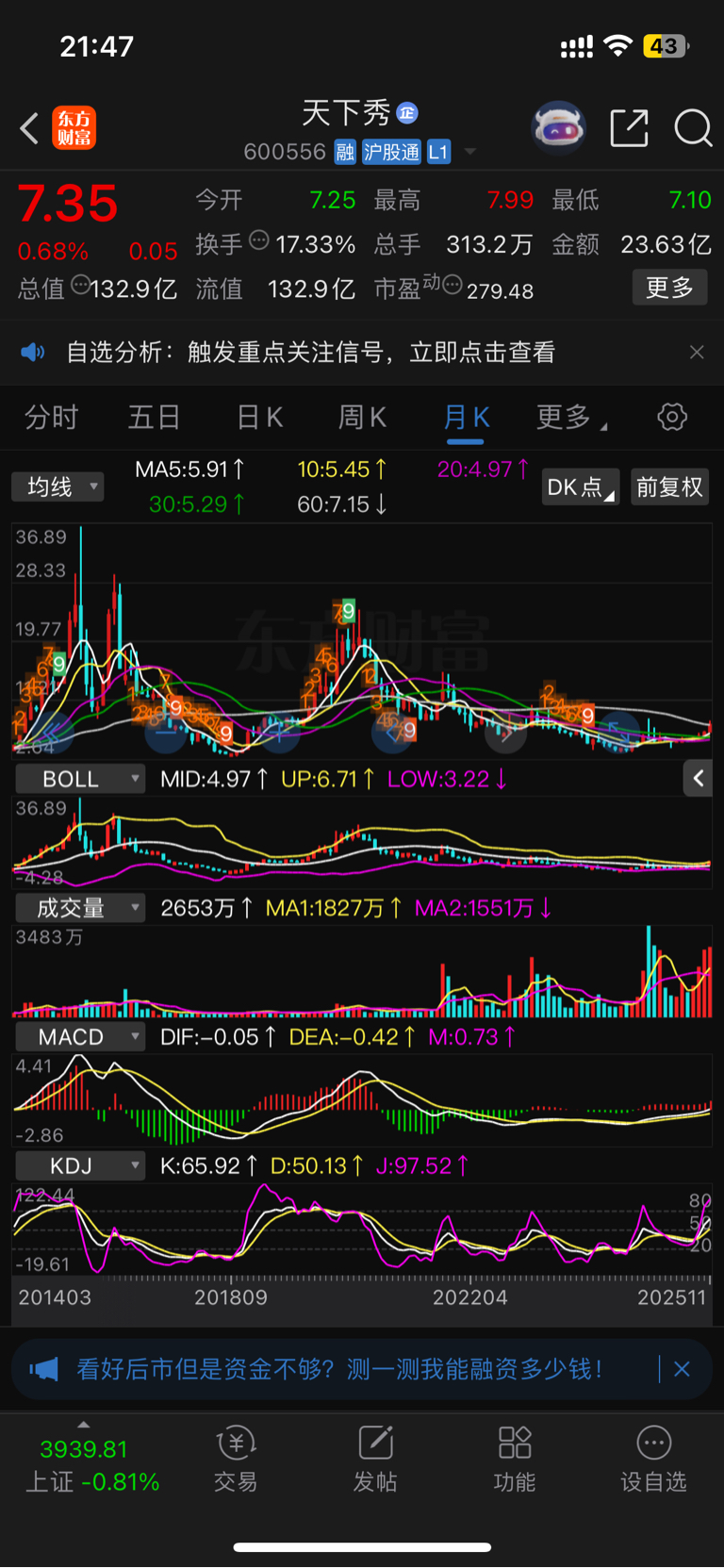The image size is (724, 1568).
Task: Tap the 202204 date on time axis
Action: click(x=470, y=1297)
